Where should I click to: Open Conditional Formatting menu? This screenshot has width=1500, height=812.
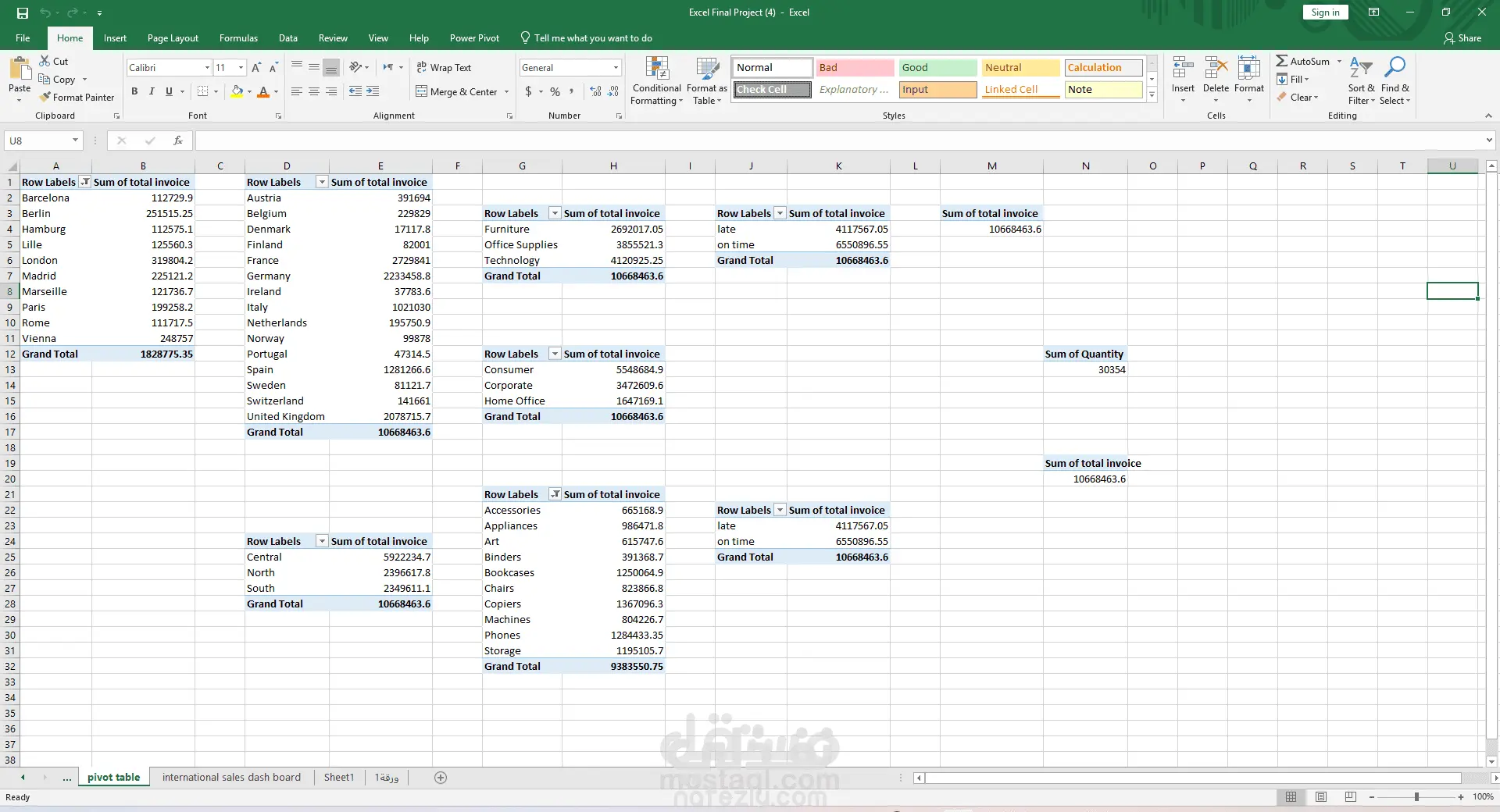click(x=657, y=80)
